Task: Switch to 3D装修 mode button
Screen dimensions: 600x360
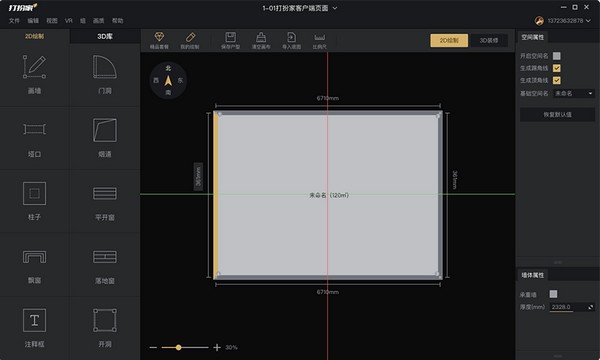Action: point(489,41)
